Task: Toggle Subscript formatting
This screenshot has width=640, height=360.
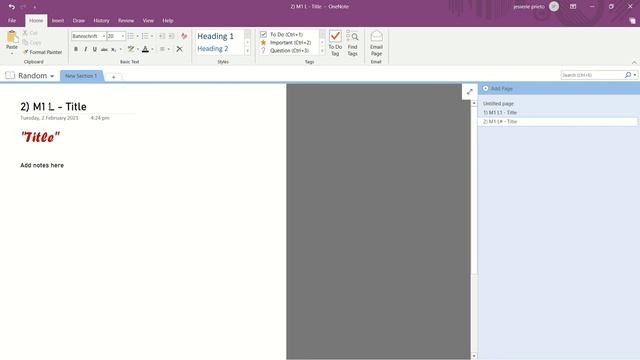Action: click(113, 49)
